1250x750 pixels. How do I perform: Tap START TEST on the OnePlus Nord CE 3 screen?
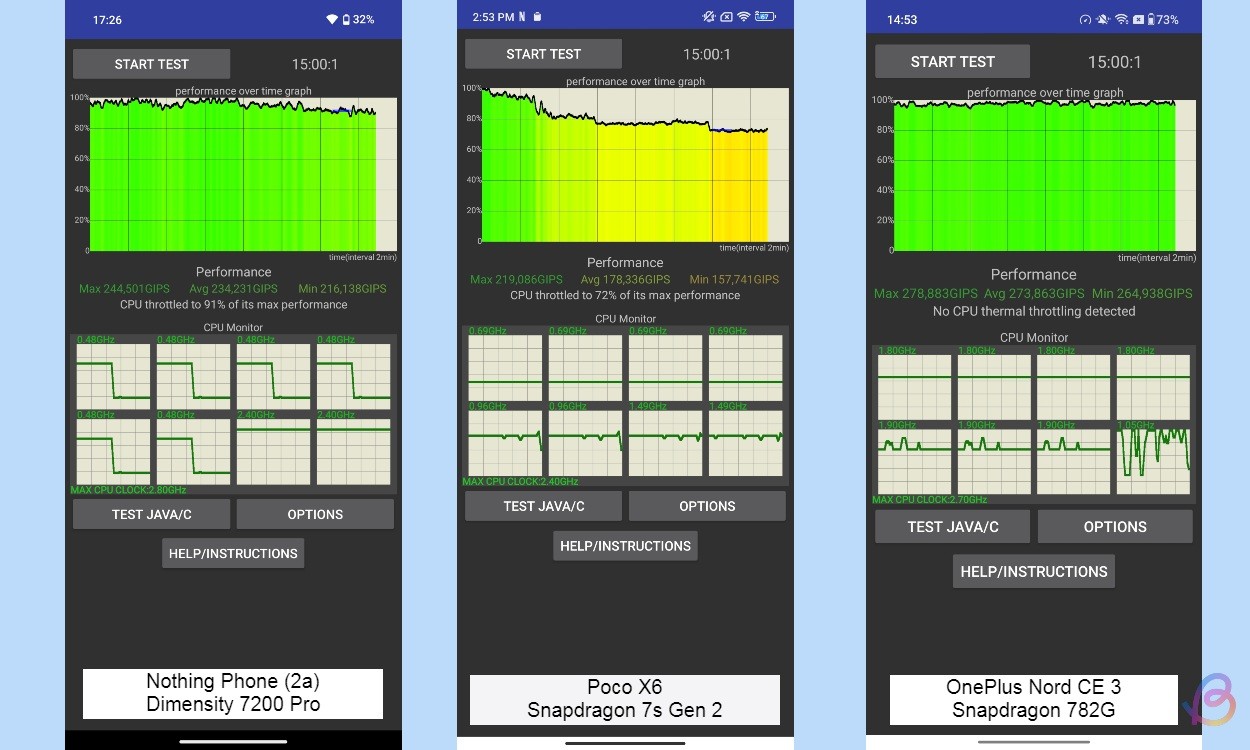point(952,61)
